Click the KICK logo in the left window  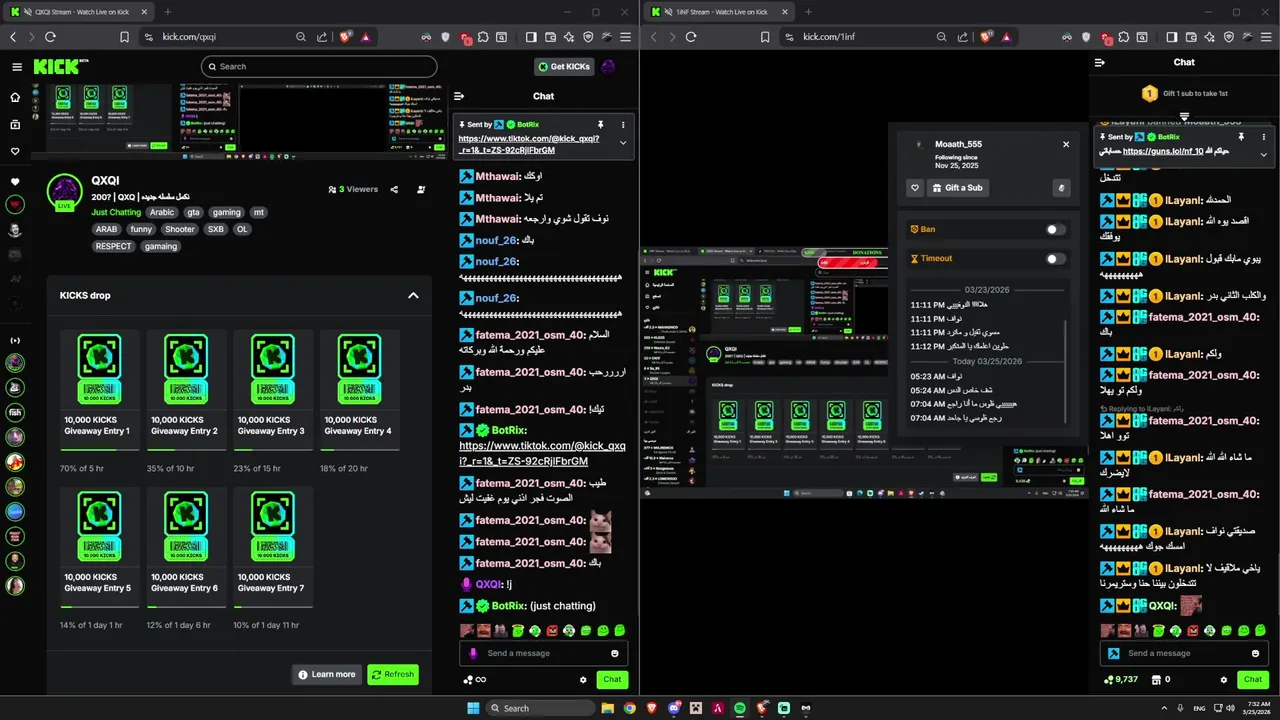pos(56,67)
